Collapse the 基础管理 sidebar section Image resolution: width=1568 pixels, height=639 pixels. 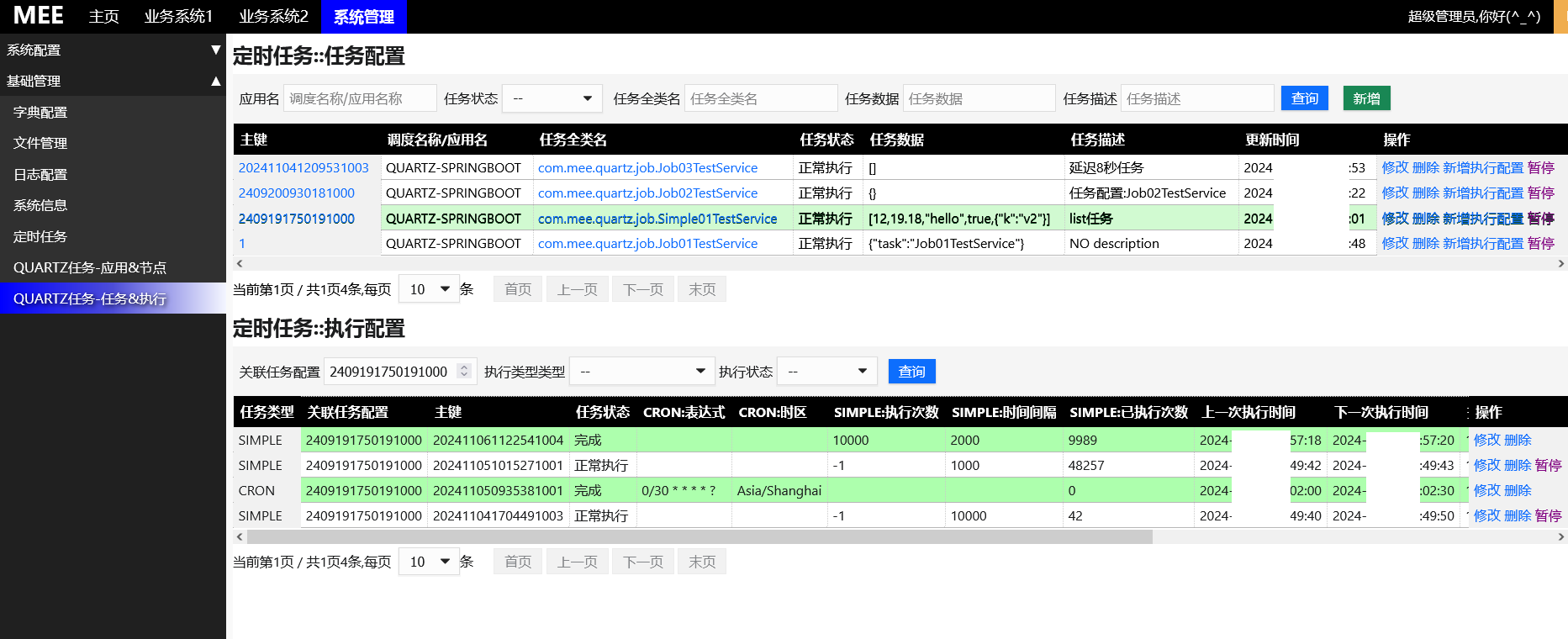113,81
